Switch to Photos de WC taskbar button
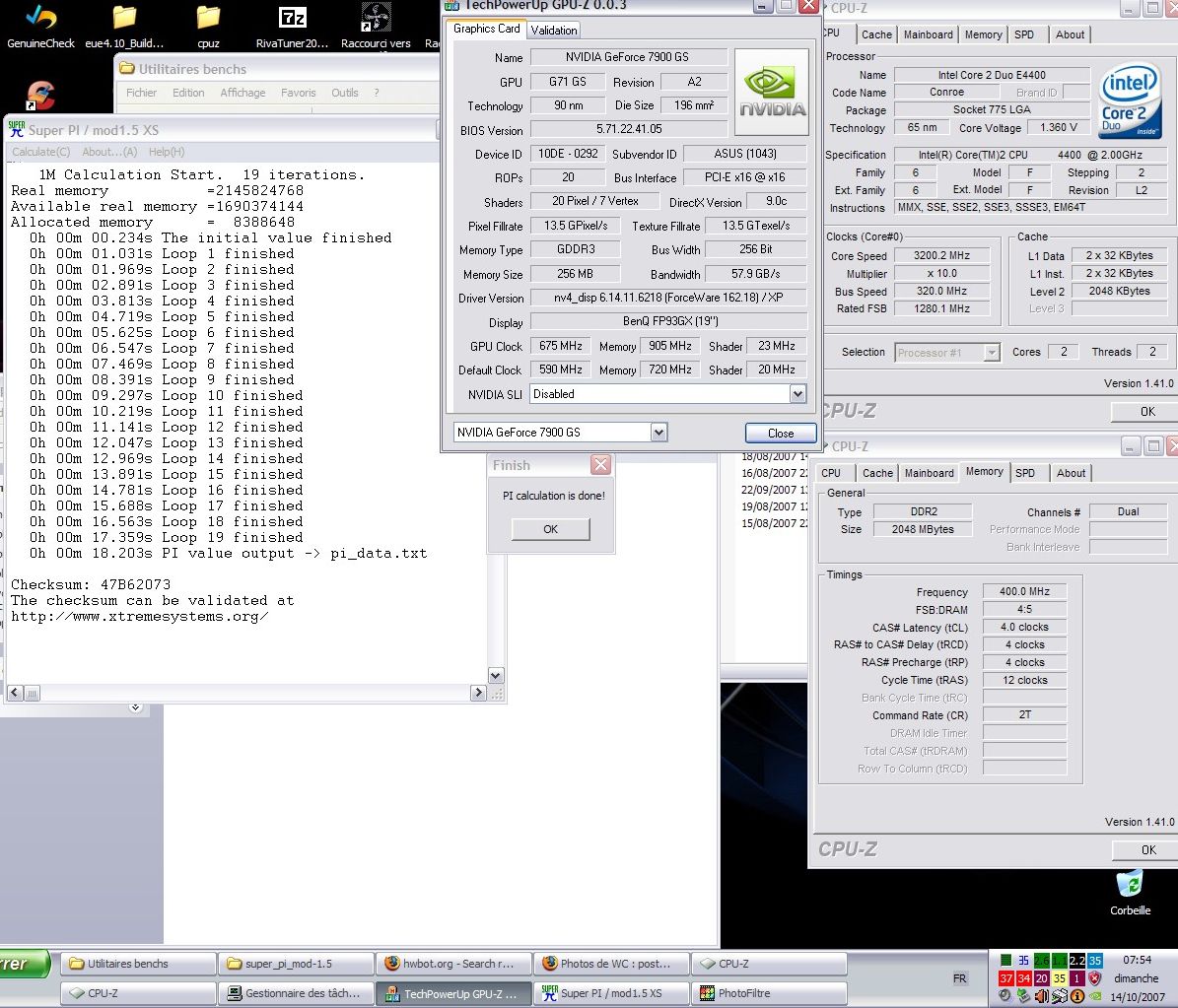This screenshot has width=1178, height=1008. click(x=611, y=964)
